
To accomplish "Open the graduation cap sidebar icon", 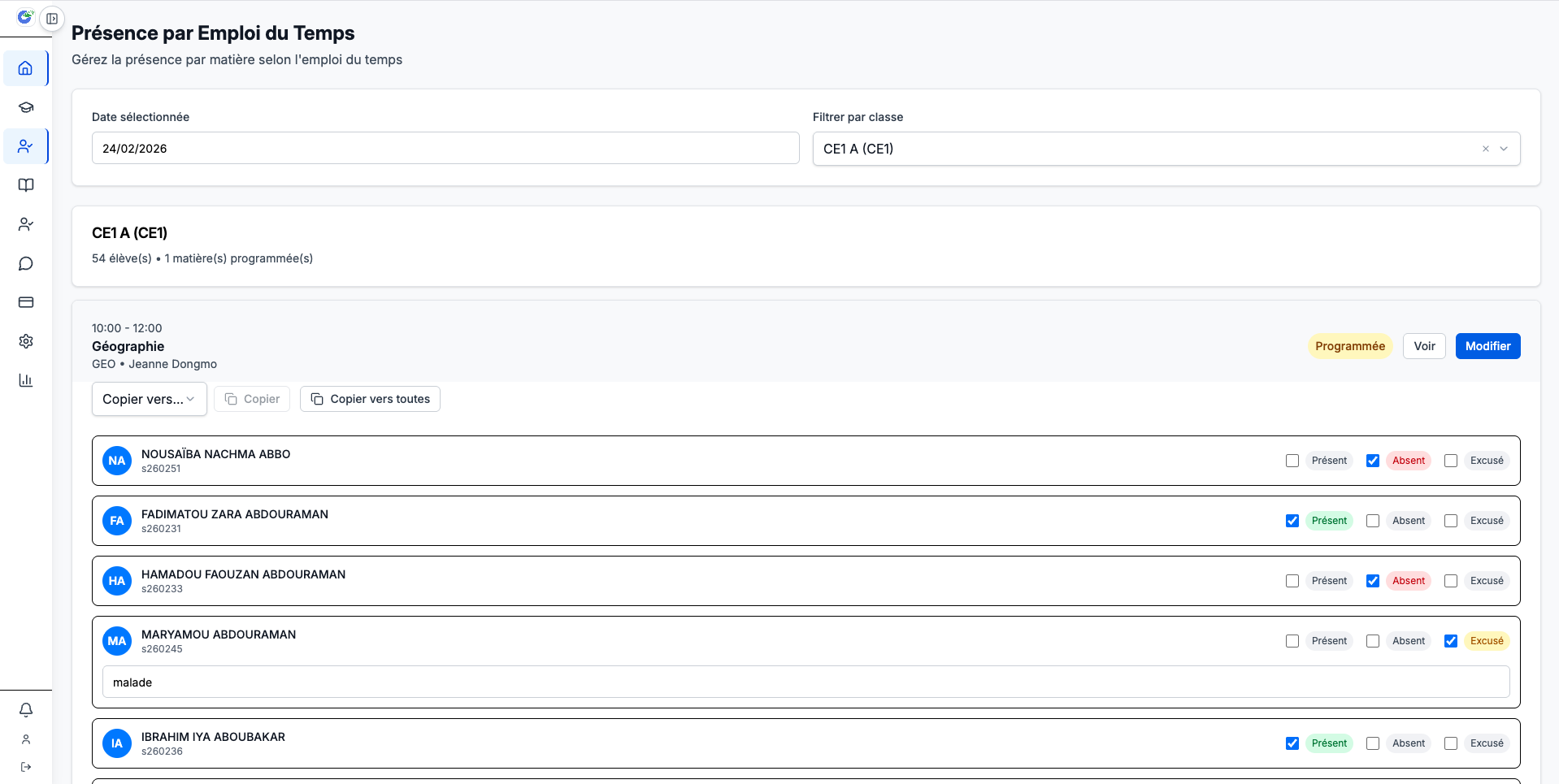I will point(26,107).
